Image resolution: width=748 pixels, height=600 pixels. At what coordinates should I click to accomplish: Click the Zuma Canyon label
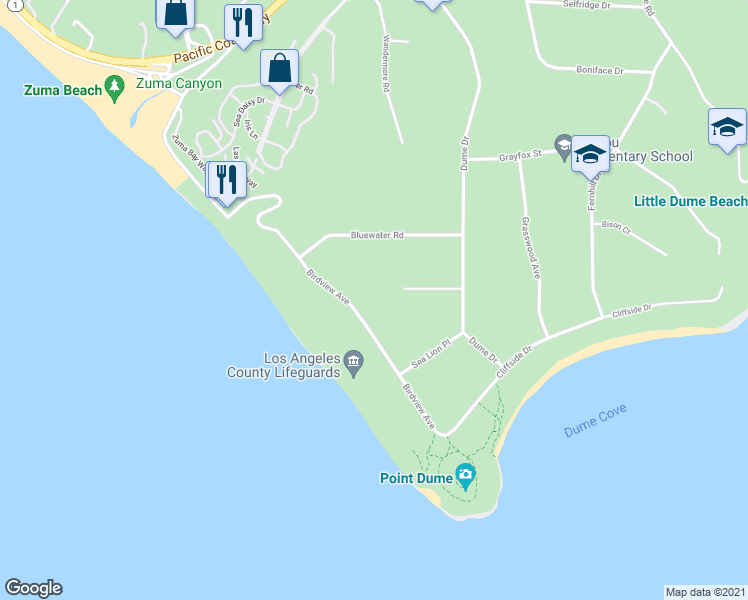[x=179, y=83]
